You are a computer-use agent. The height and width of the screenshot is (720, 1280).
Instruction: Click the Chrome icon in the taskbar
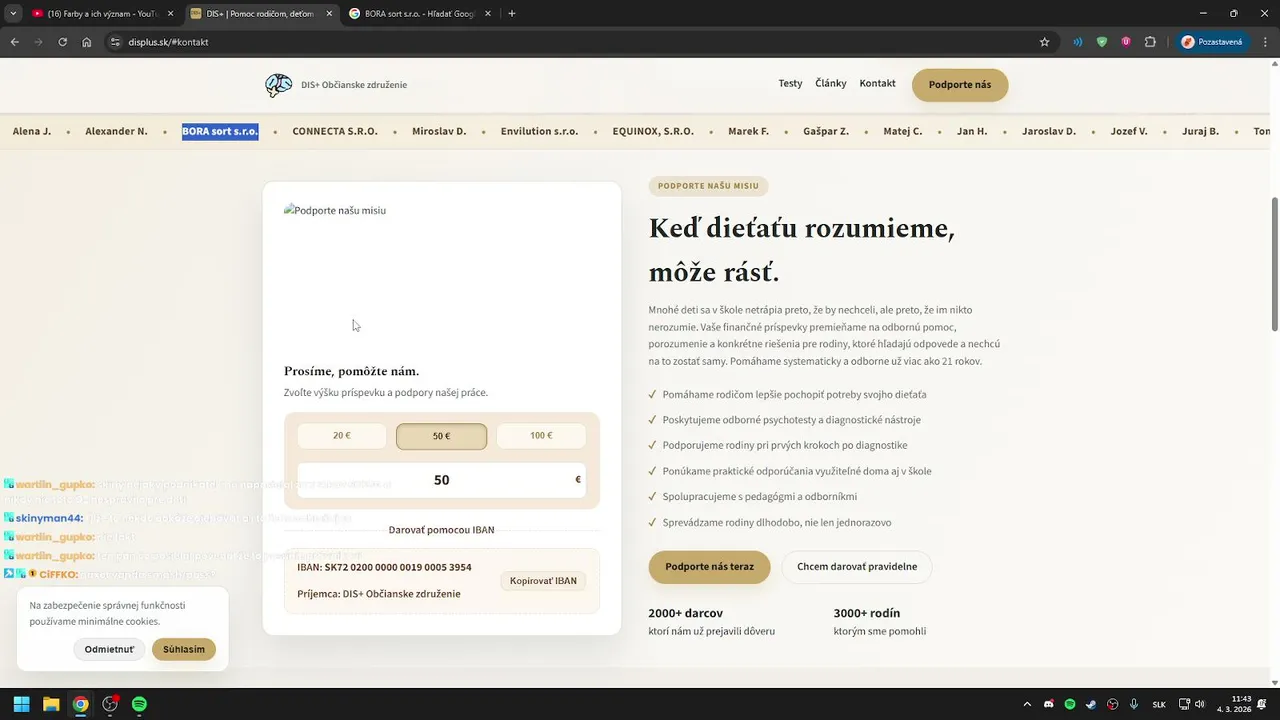click(x=80, y=704)
